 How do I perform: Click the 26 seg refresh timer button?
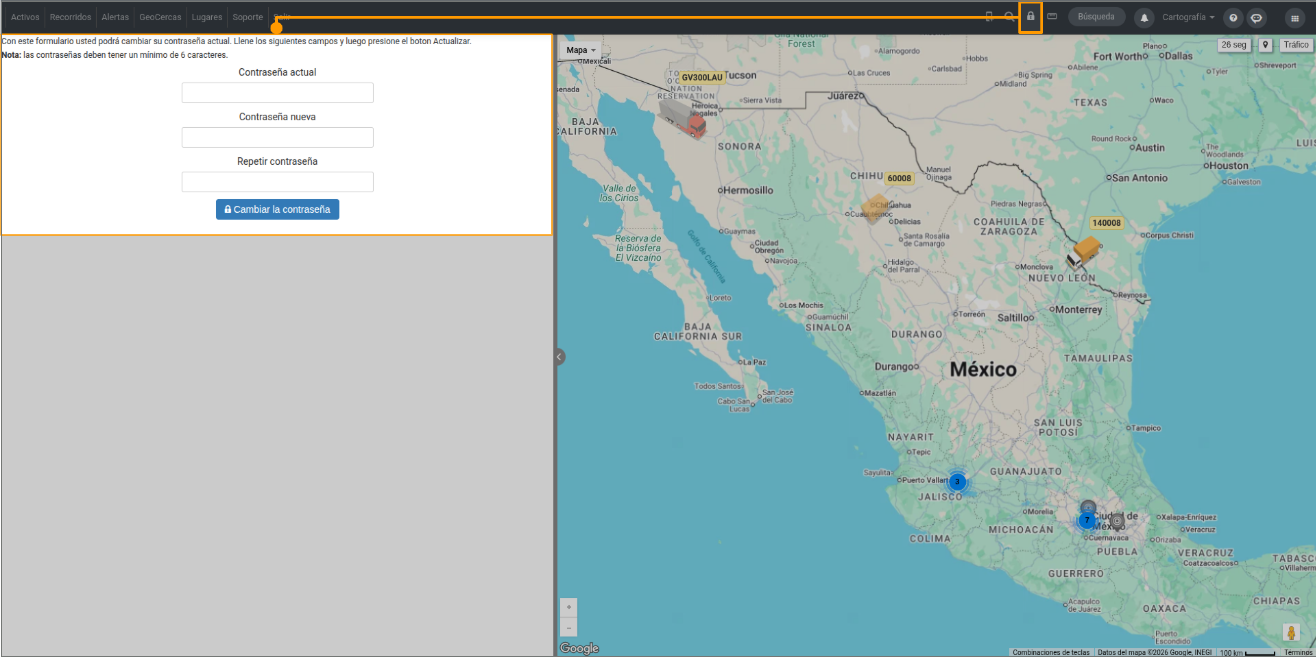(x=1235, y=45)
